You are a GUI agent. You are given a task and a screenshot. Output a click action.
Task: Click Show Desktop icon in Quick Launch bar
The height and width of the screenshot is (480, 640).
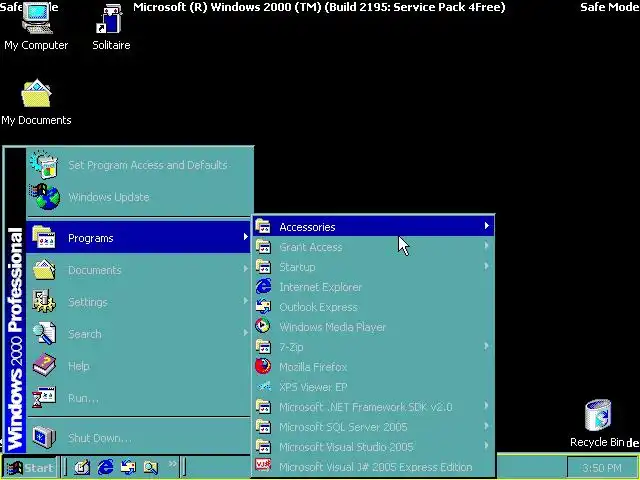coord(82,467)
